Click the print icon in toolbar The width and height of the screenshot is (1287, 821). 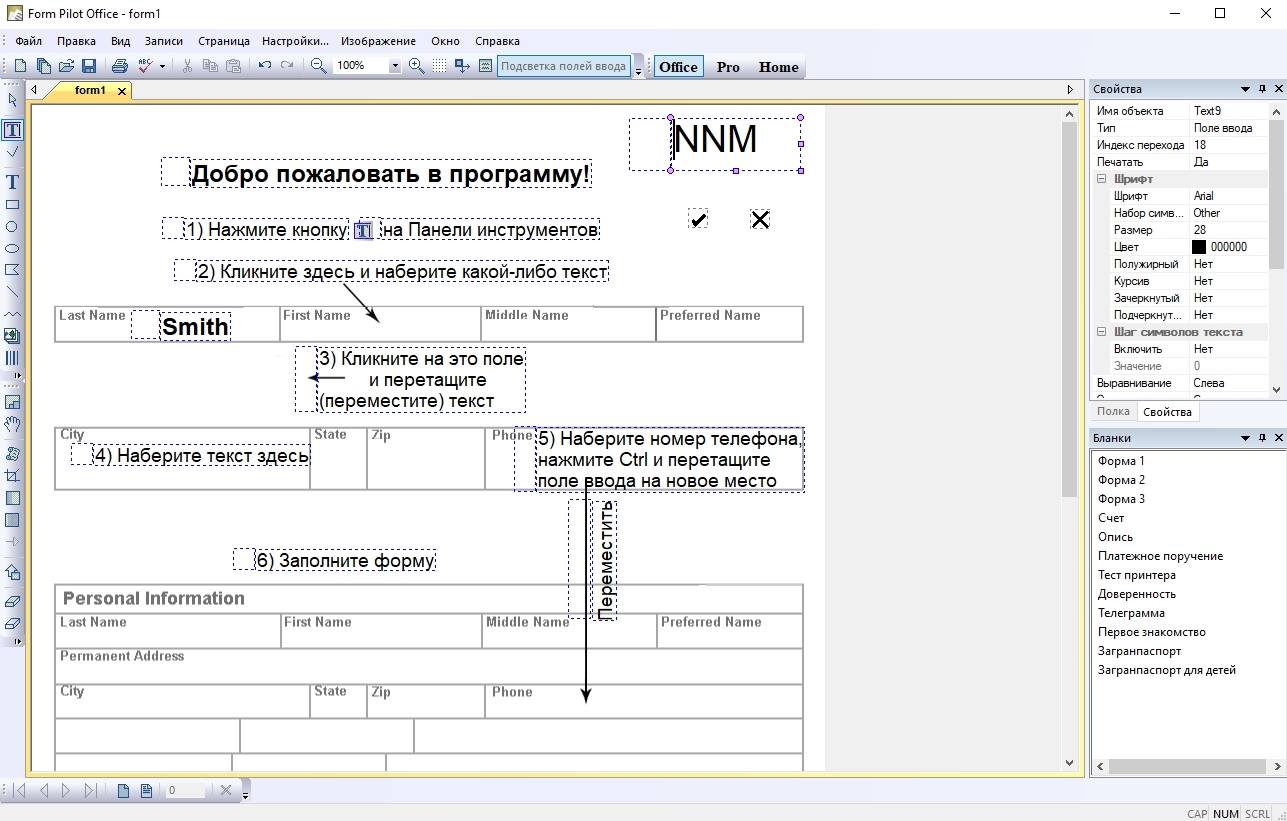tap(120, 66)
